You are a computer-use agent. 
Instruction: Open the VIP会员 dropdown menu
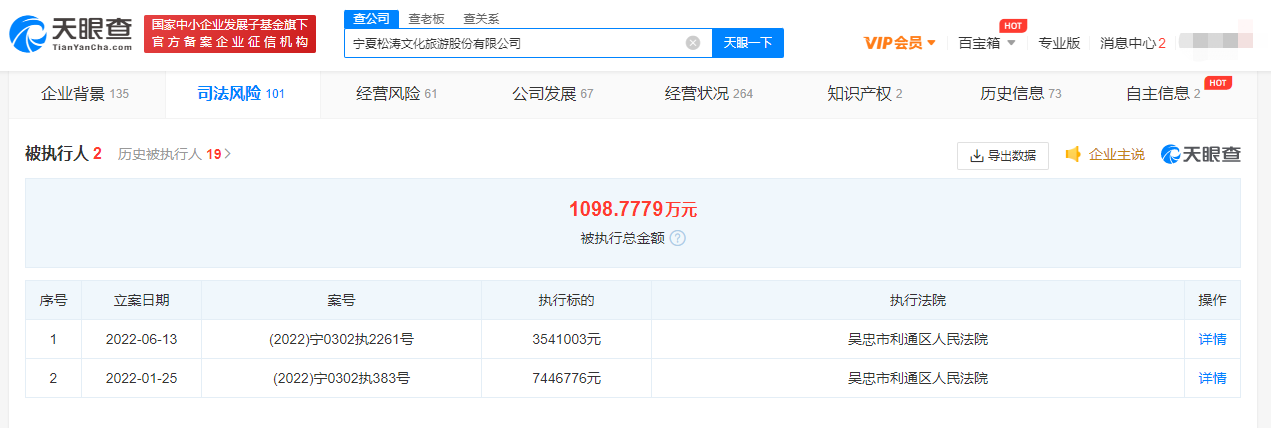coord(900,43)
